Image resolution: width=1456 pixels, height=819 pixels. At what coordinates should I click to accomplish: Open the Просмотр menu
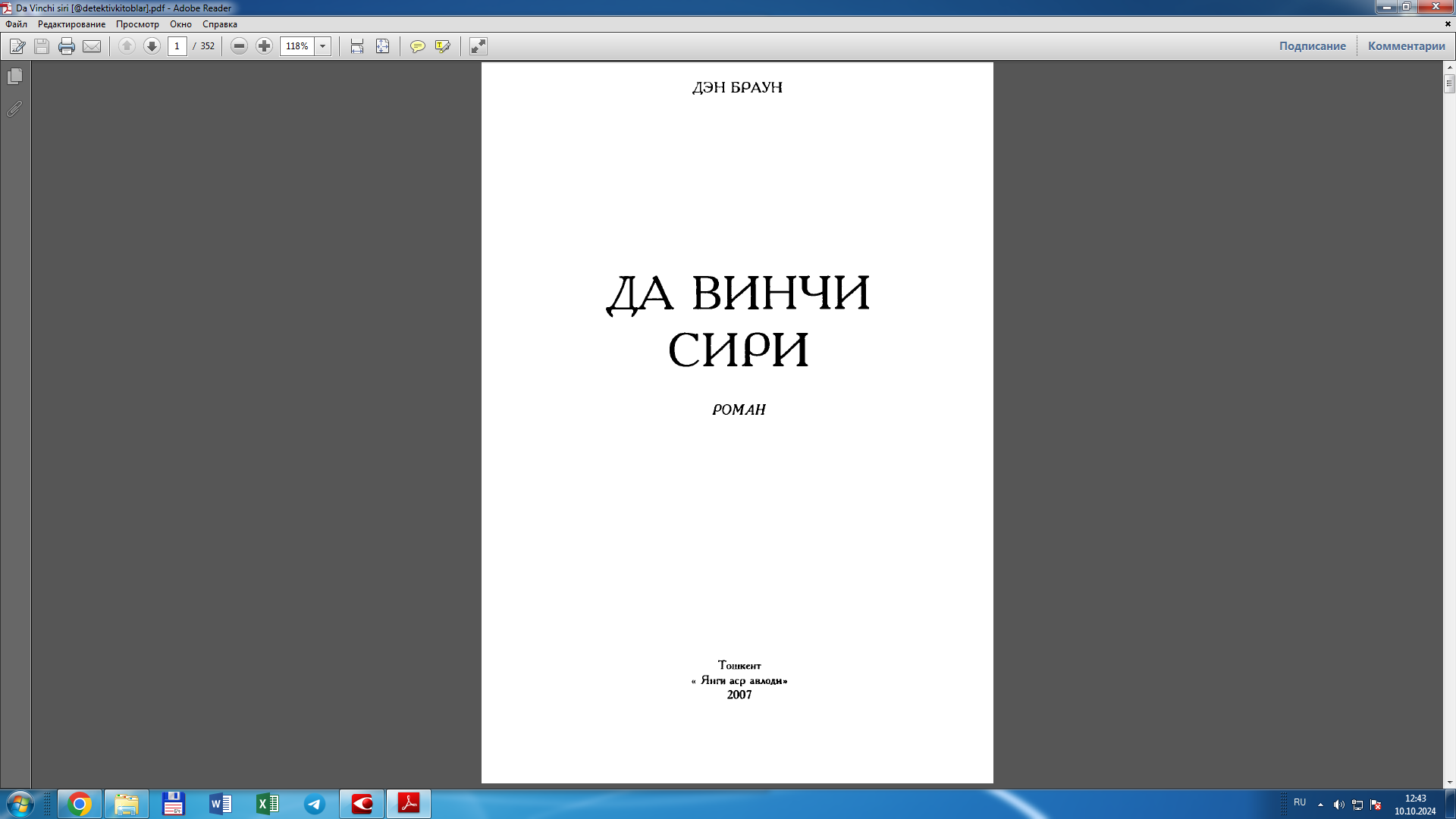(138, 24)
